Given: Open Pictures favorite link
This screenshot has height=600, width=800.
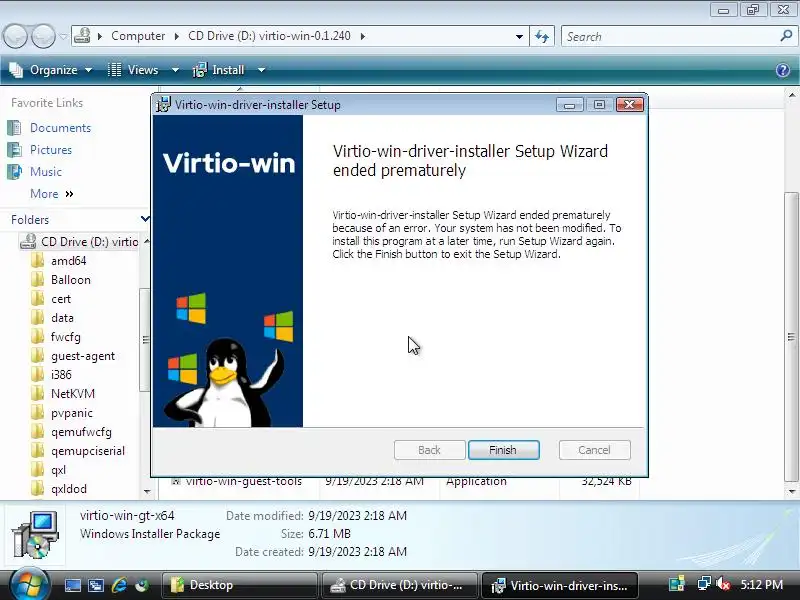Looking at the screenshot, I should [x=51, y=150].
